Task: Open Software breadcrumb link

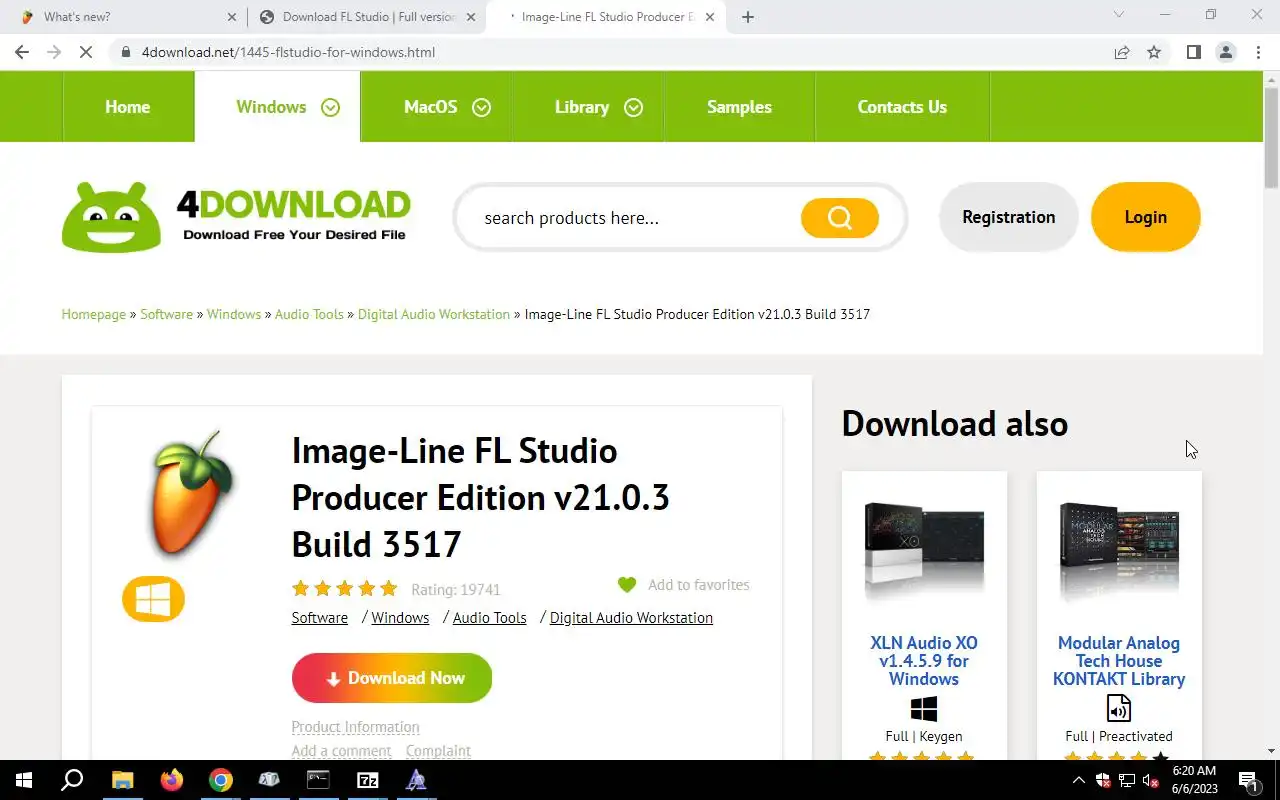Action: (166, 314)
